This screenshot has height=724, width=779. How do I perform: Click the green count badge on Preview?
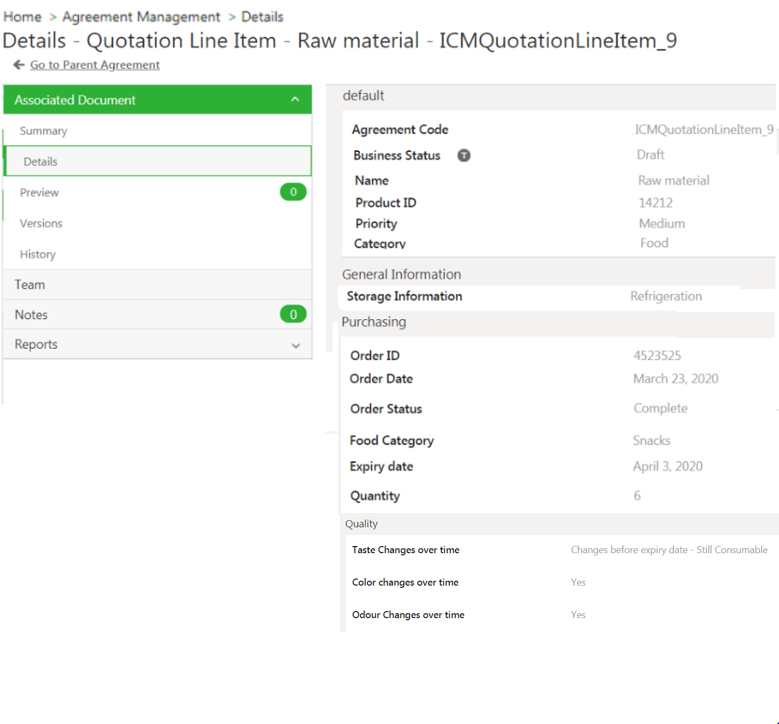tap(293, 192)
